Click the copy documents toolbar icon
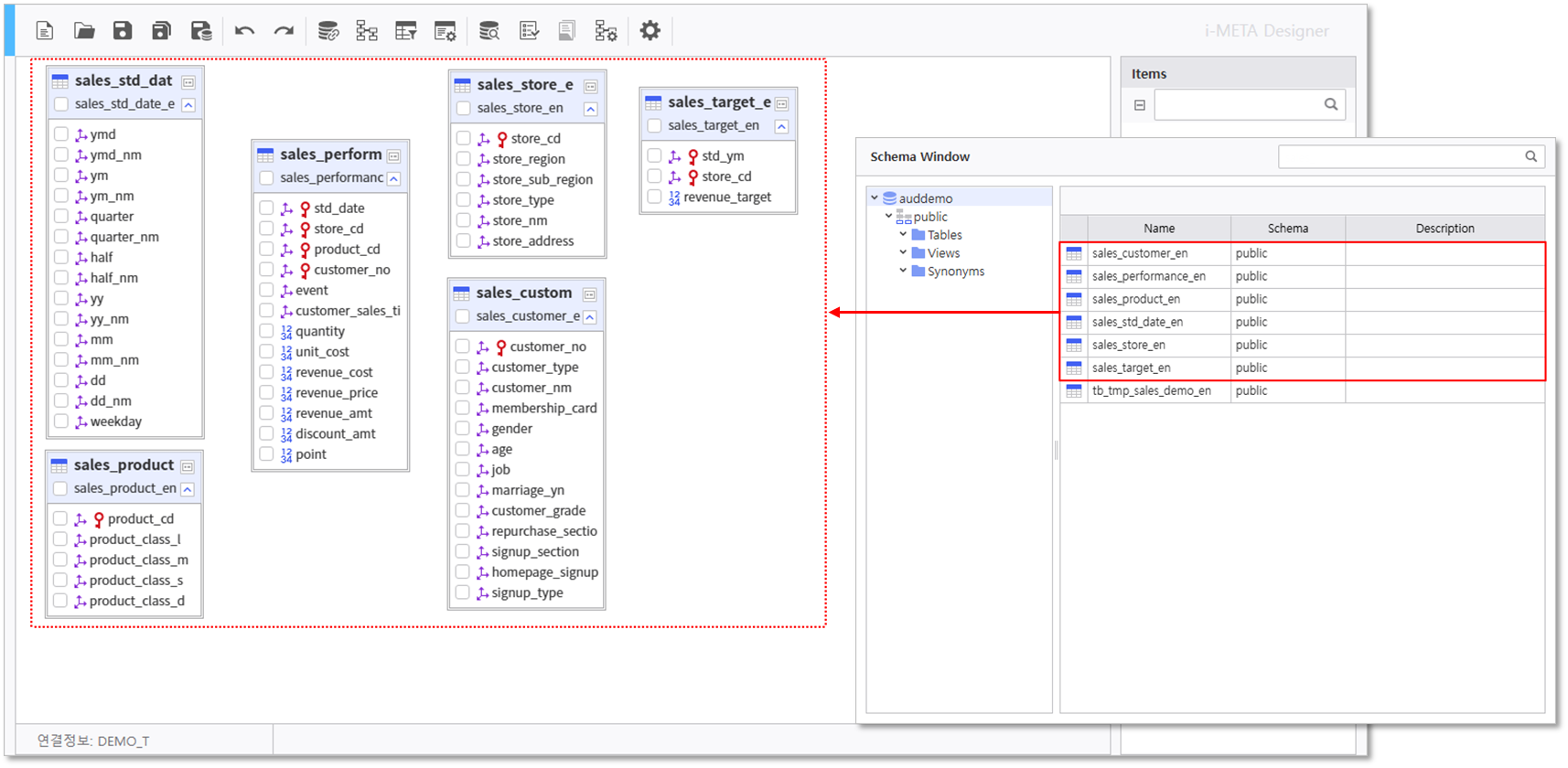The width and height of the screenshot is (1568, 768). point(567,31)
